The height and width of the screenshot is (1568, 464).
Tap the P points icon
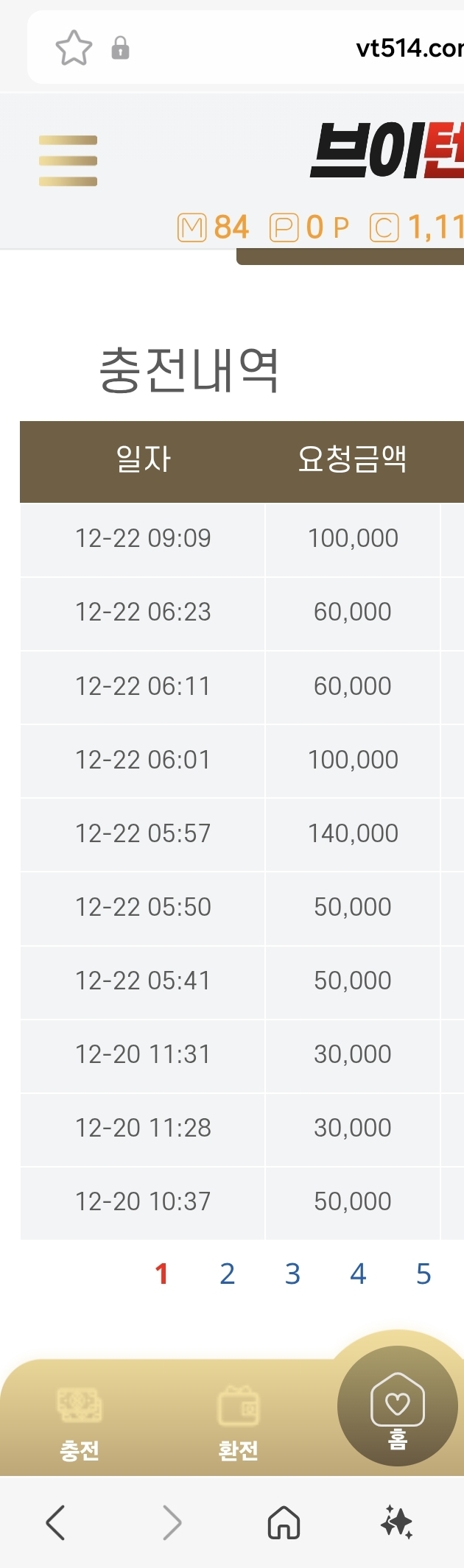click(x=284, y=228)
